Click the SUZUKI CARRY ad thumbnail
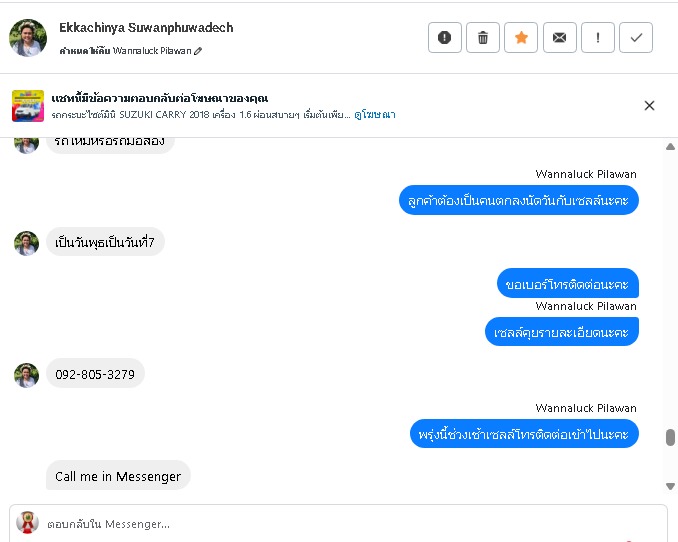This screenshot has height=542, width=678. pyautogui.click(x=27, y=106)
